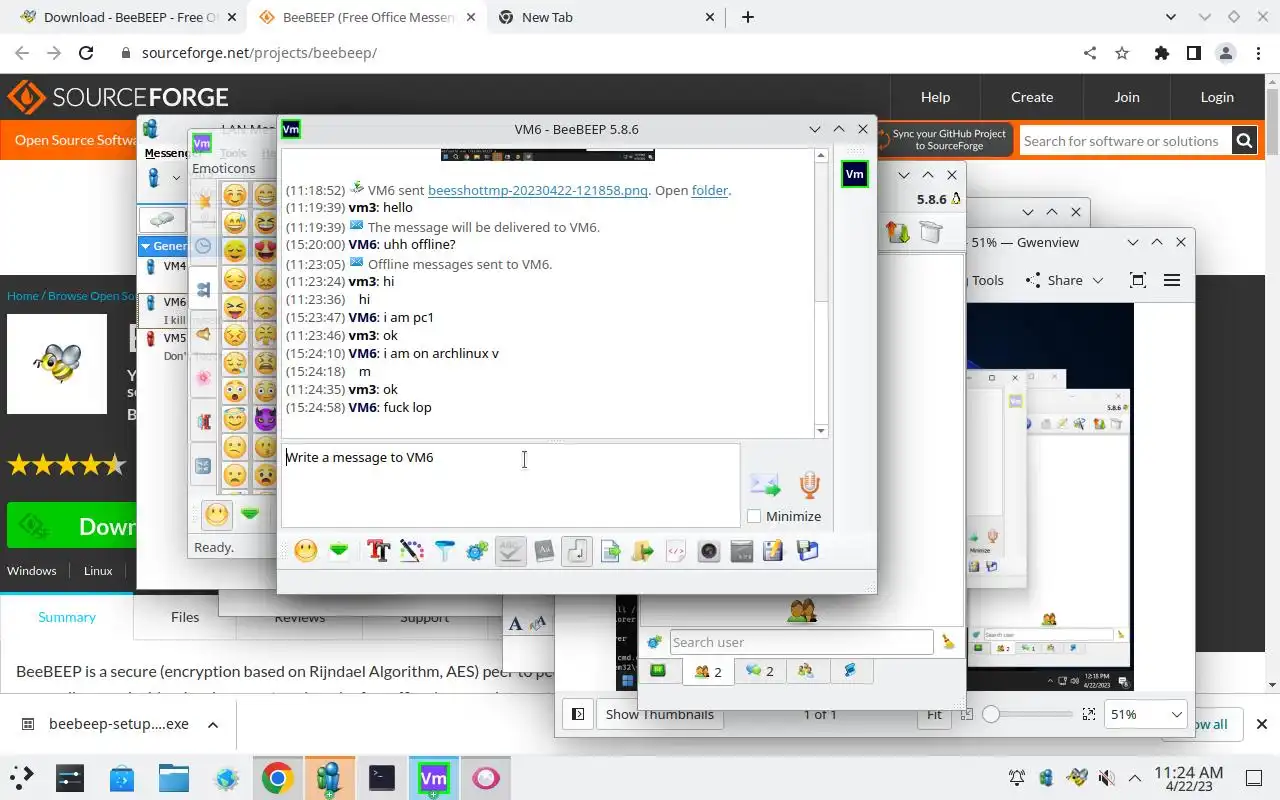This screenshot has width=1280, height=800.
Task: Send a folder with the folder arrow icon
Action: pos(643,551)
